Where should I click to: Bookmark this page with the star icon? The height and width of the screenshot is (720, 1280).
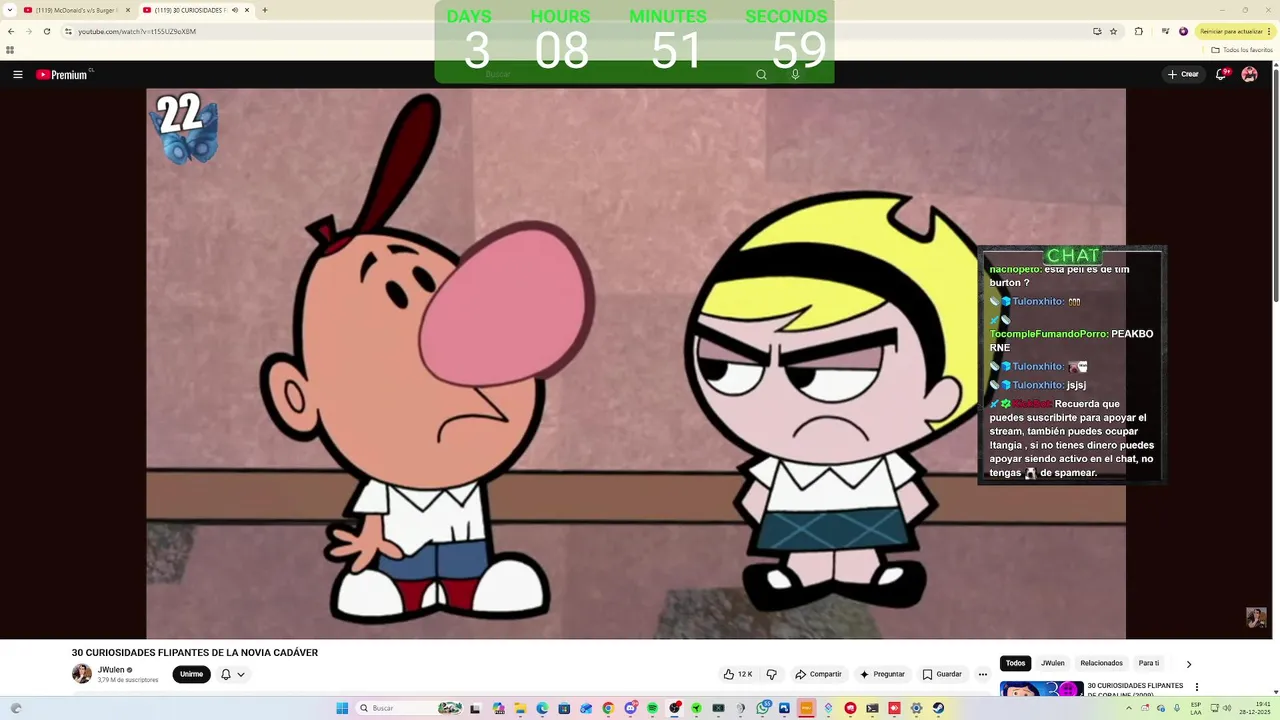pyautogui.click(x=1113, y=31)
